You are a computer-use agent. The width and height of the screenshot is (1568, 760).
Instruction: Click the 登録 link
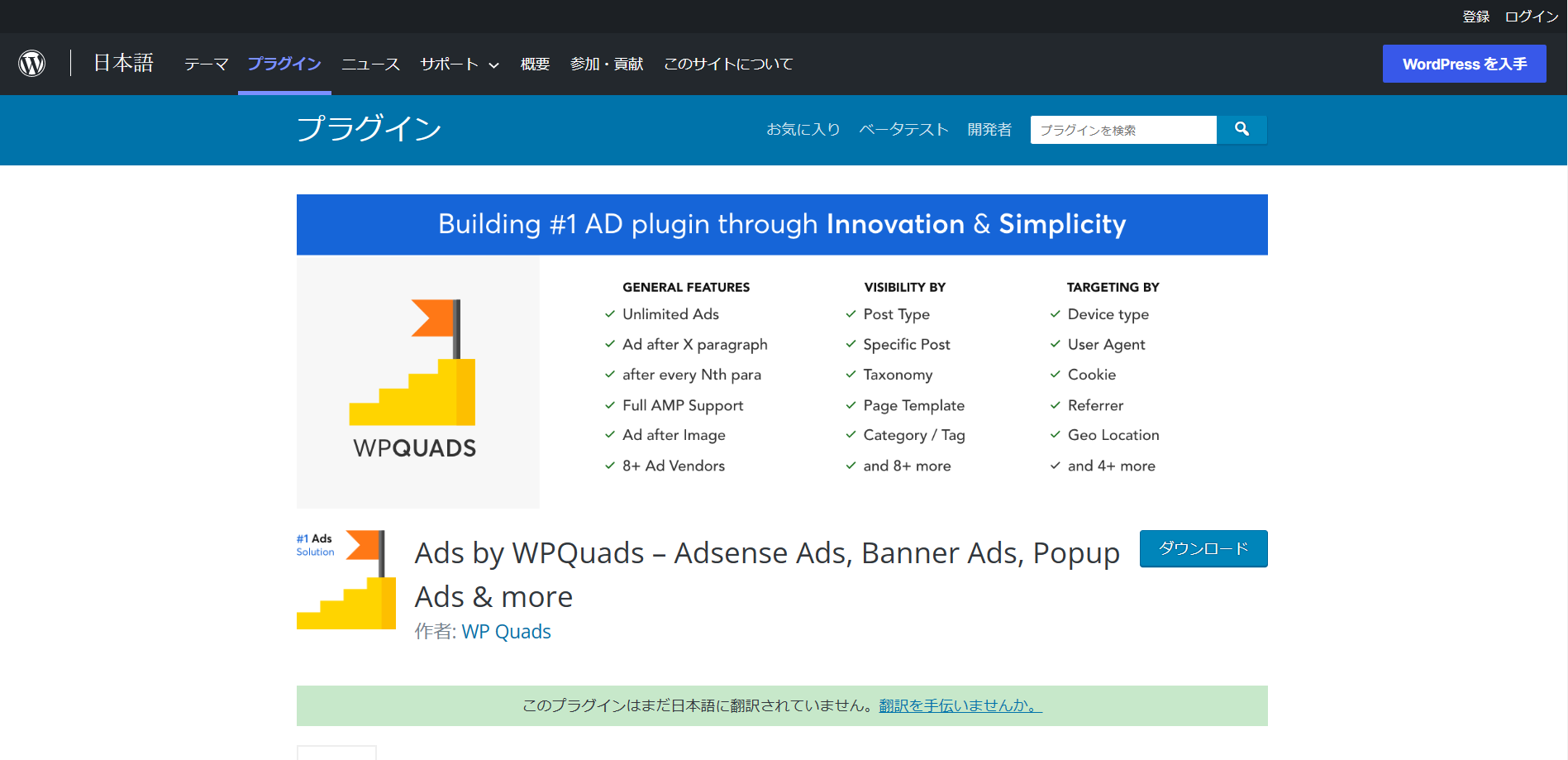1476,17
